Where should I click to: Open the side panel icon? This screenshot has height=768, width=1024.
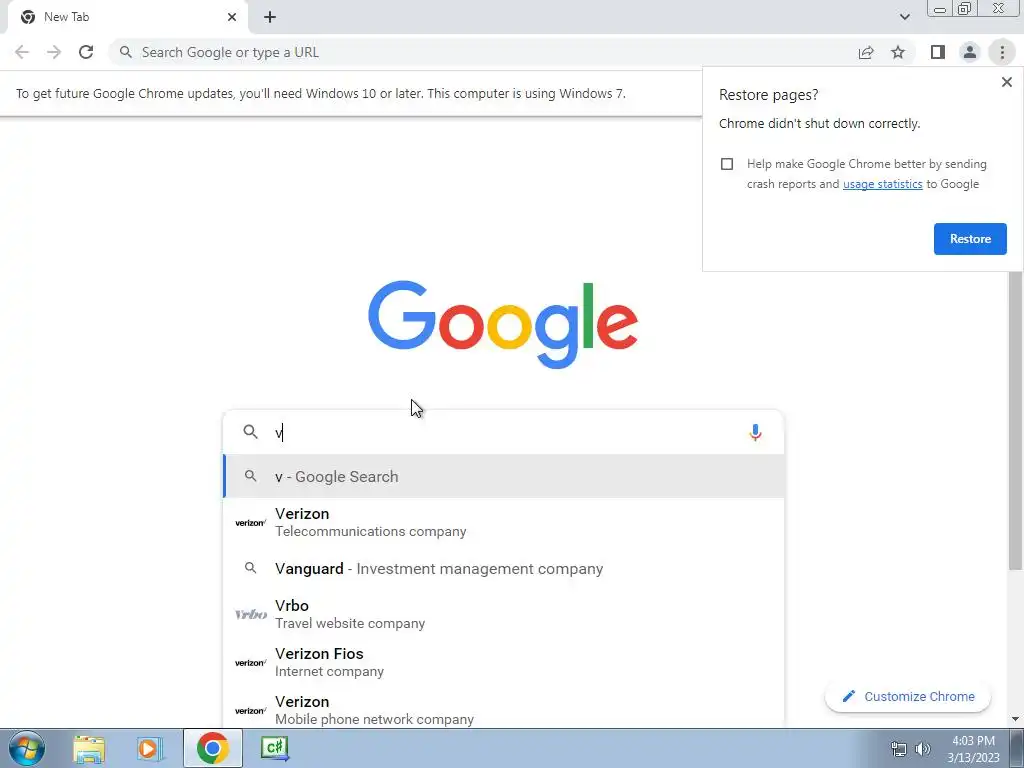938,52
